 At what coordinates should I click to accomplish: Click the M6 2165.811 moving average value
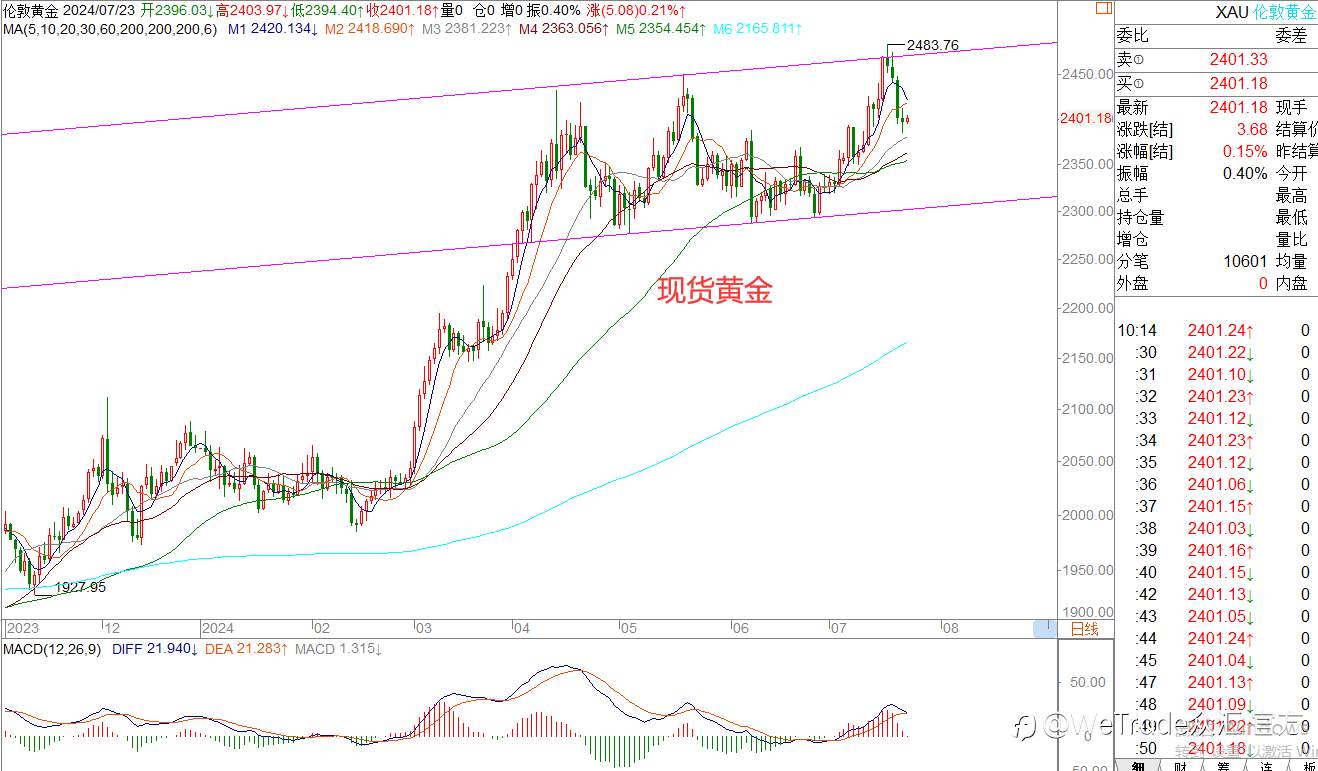[x=756, y=28]
